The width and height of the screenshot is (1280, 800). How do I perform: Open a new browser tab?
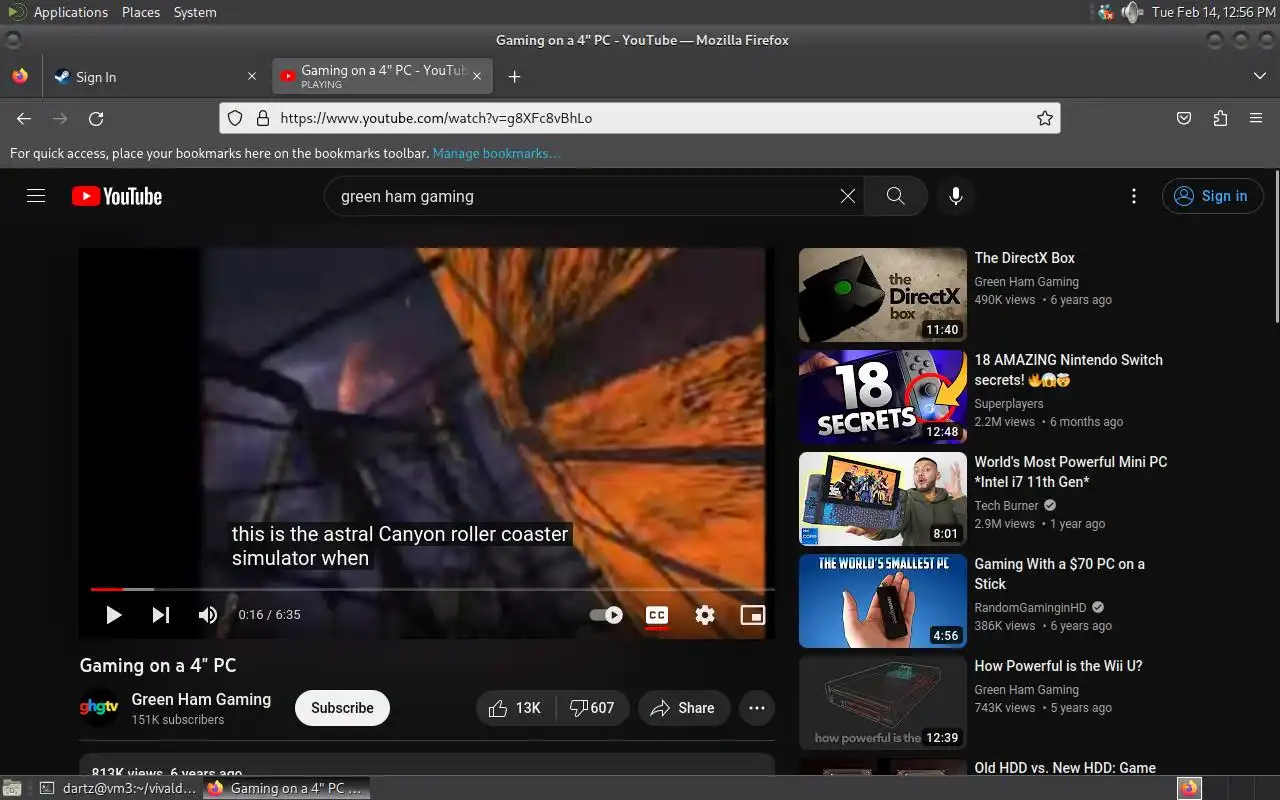514,77
